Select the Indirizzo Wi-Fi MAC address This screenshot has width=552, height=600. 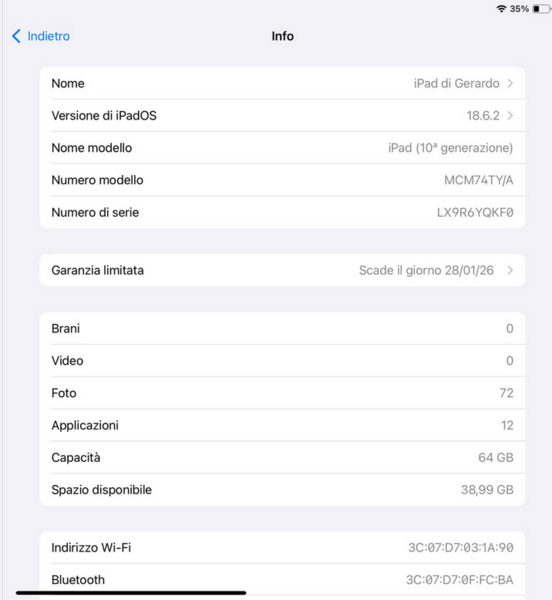pos(461,548)
